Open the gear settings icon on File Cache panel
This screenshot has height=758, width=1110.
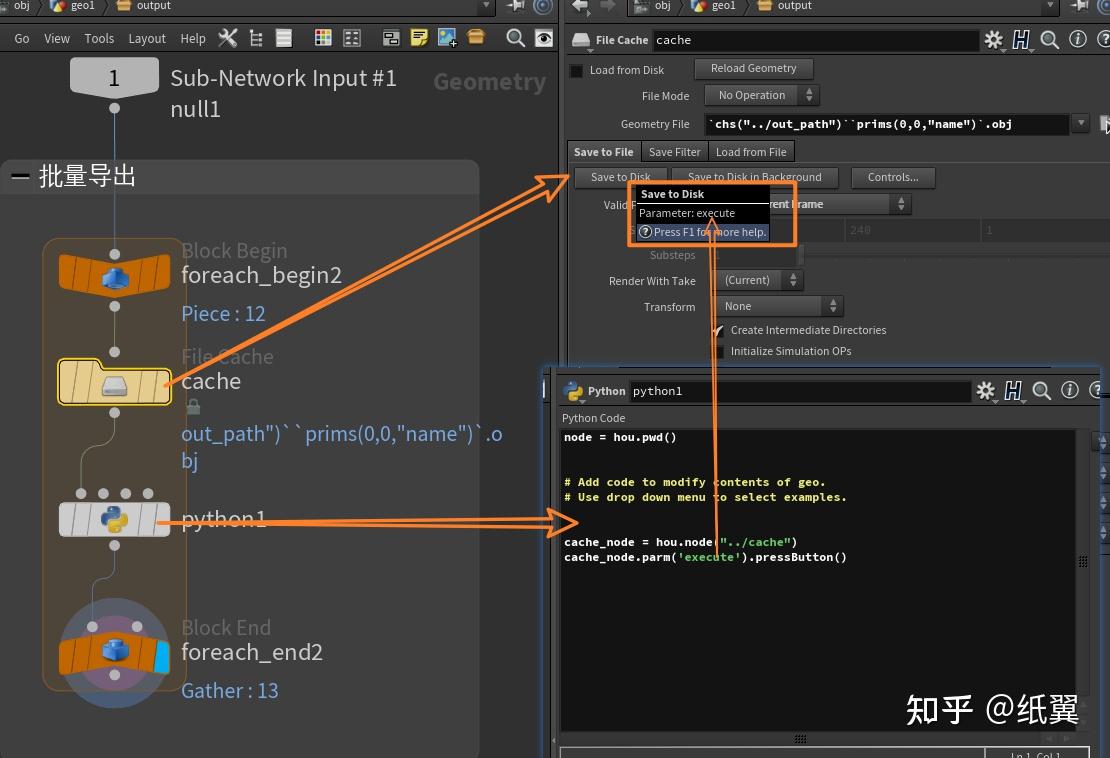pos(994,40)
